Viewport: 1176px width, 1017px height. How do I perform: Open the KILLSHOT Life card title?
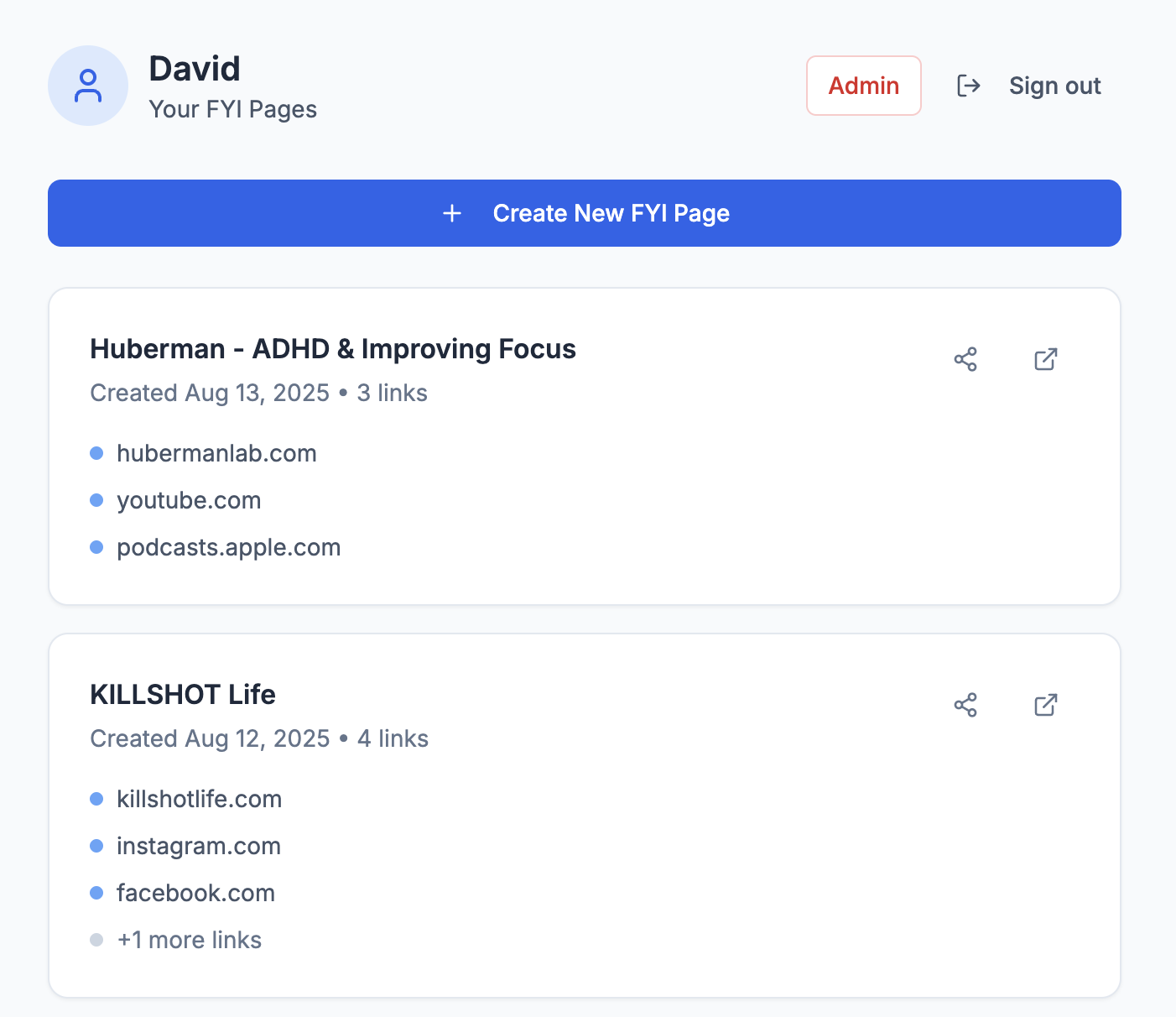click(x=183, y=695)
